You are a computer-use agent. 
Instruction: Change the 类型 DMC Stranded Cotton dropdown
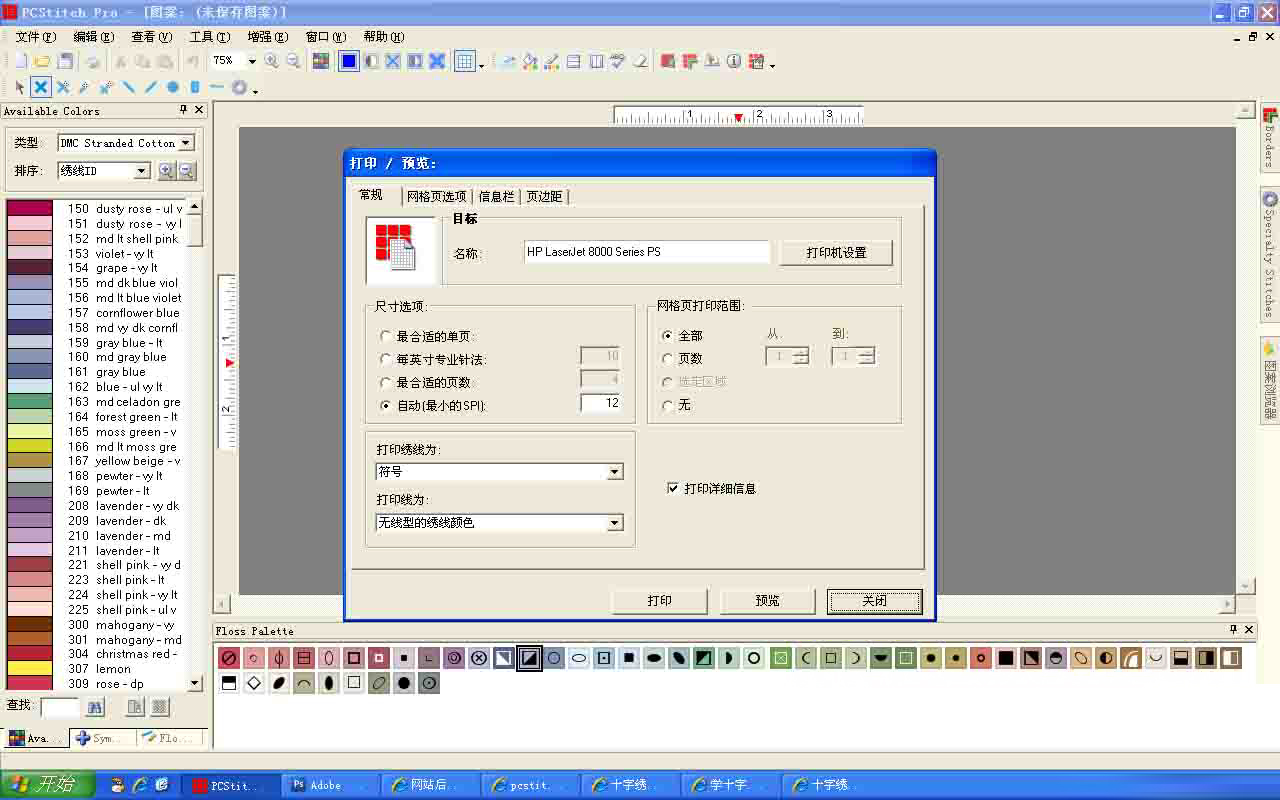click(185, 142)
